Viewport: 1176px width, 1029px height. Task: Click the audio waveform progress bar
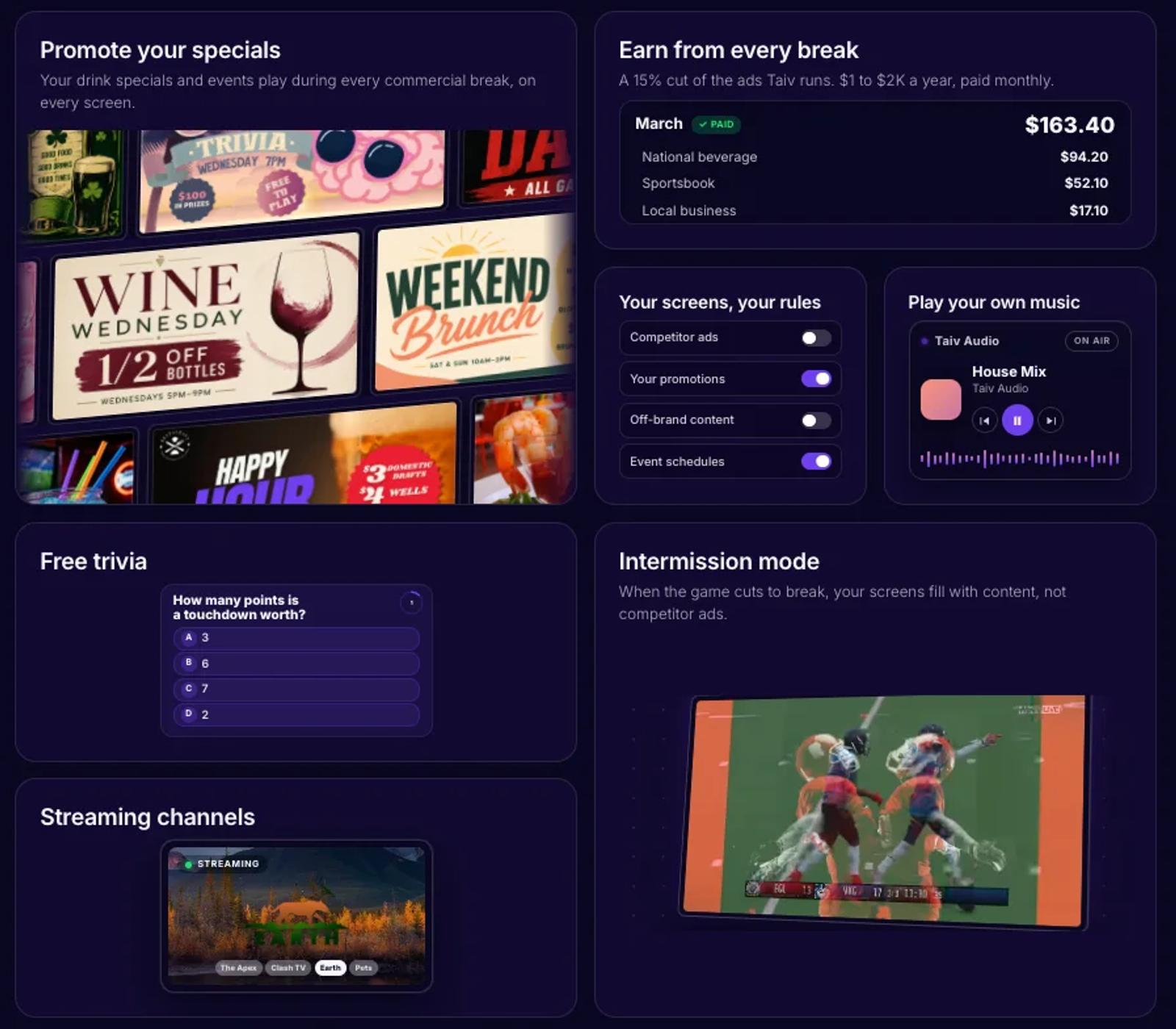(x=1019, y=459)
